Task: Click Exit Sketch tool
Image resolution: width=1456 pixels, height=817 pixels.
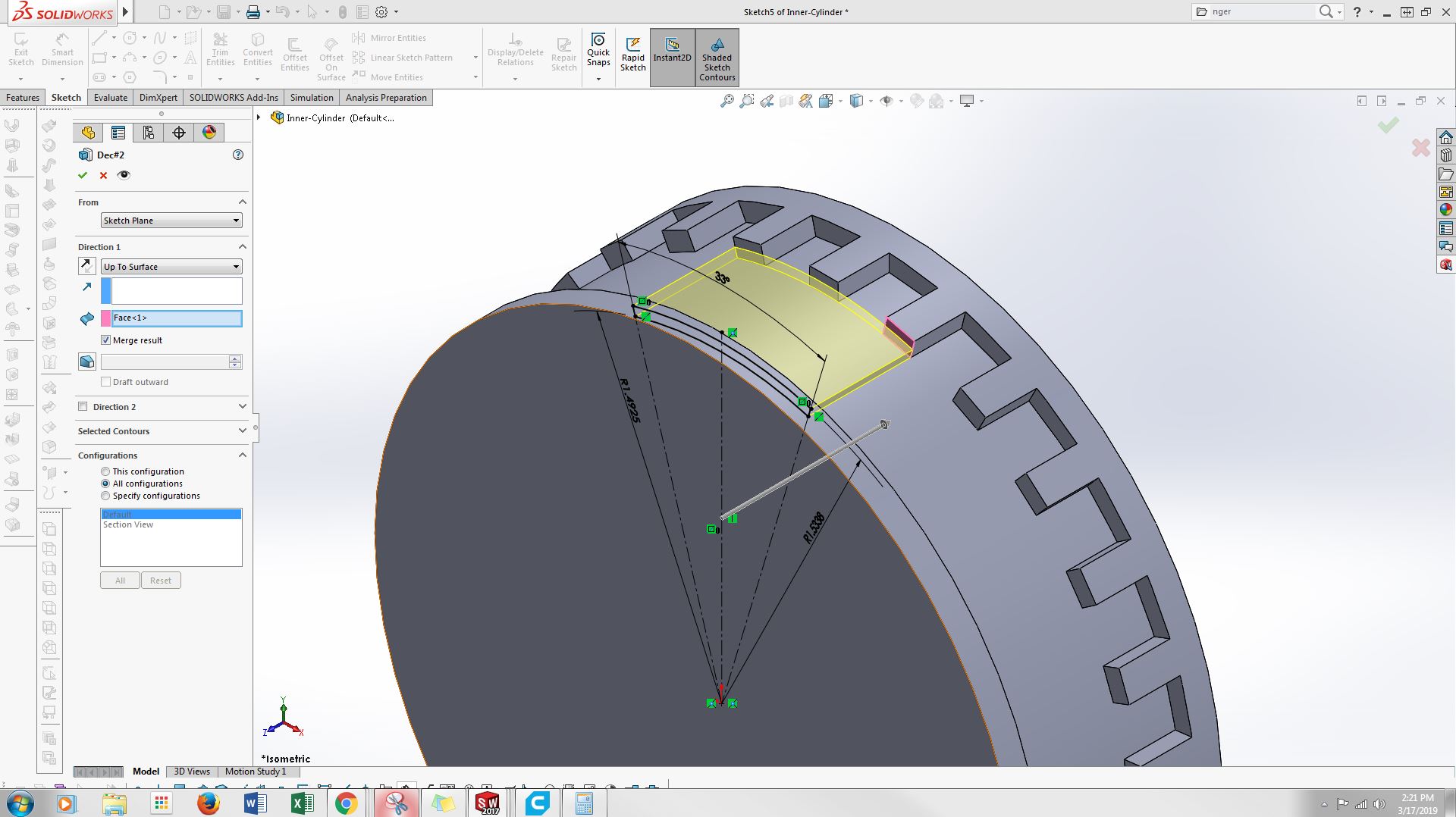Action: click(x=21, y=49)
